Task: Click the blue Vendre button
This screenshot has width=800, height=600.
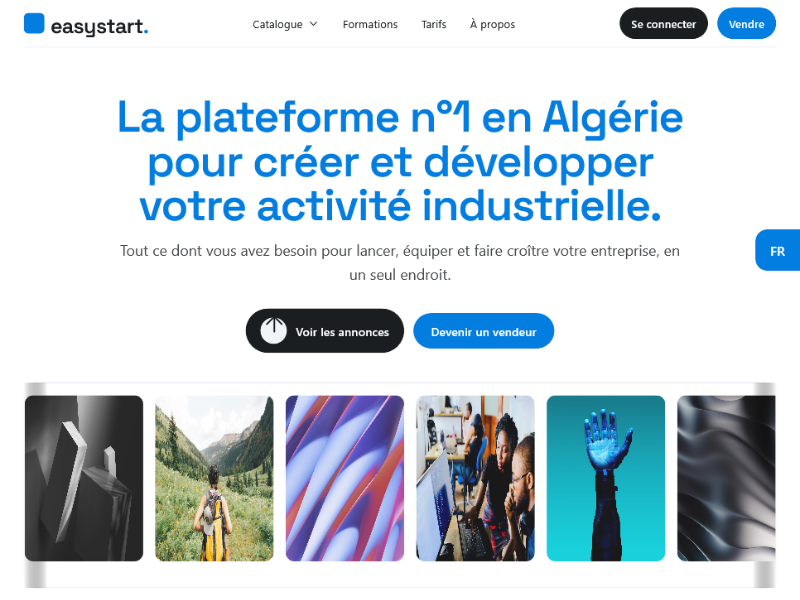Action: coord(746,23)
